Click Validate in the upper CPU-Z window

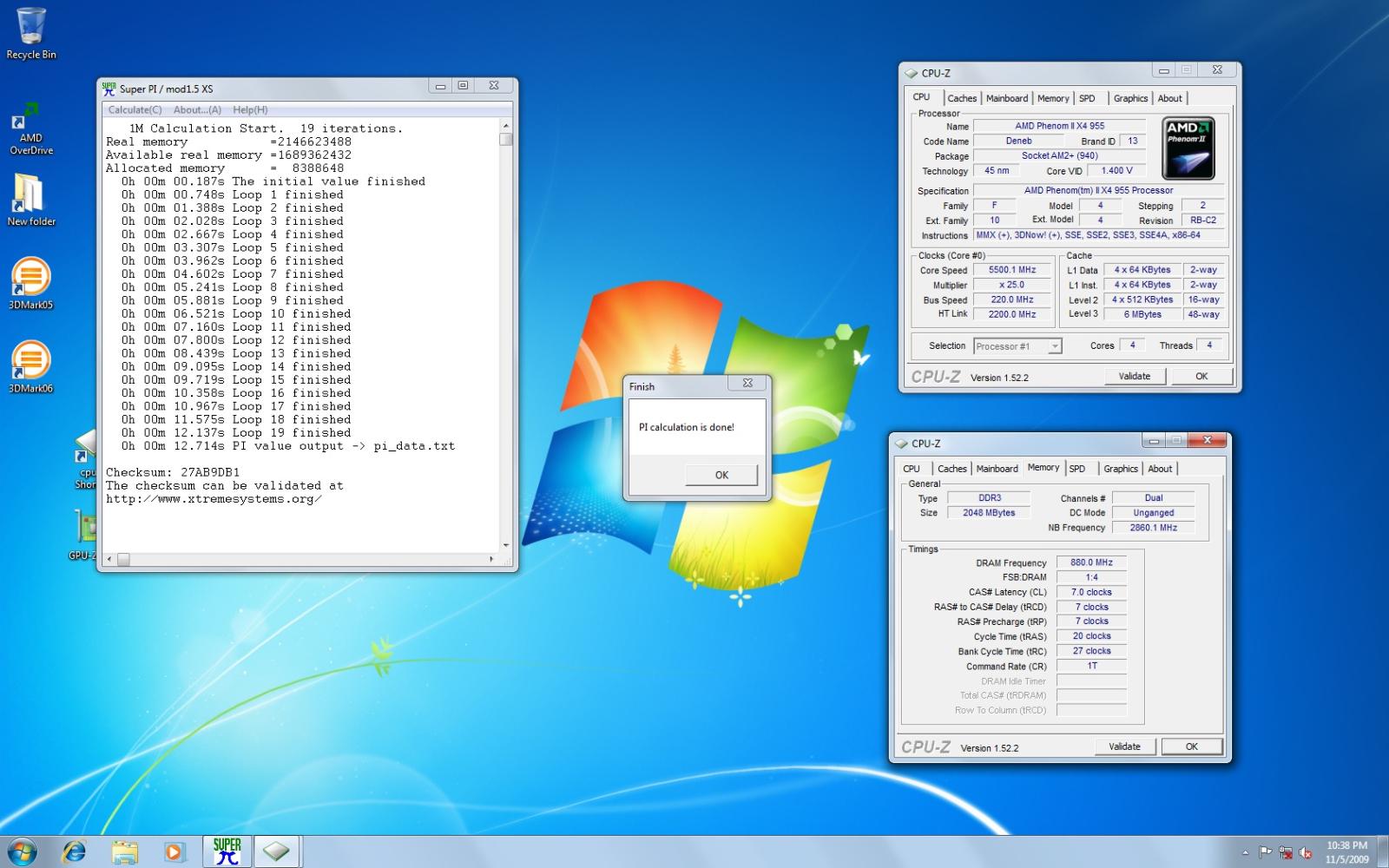pos(1135,376)
